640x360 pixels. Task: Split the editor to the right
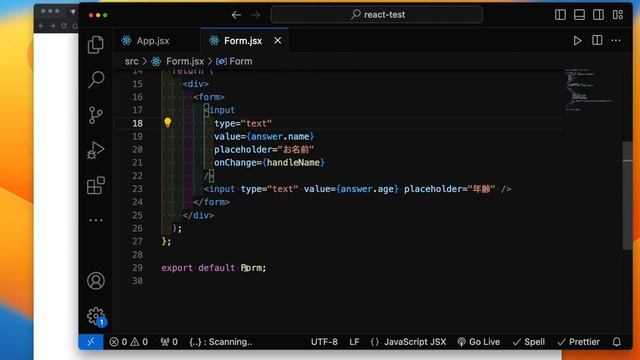(x=597, y=40)
